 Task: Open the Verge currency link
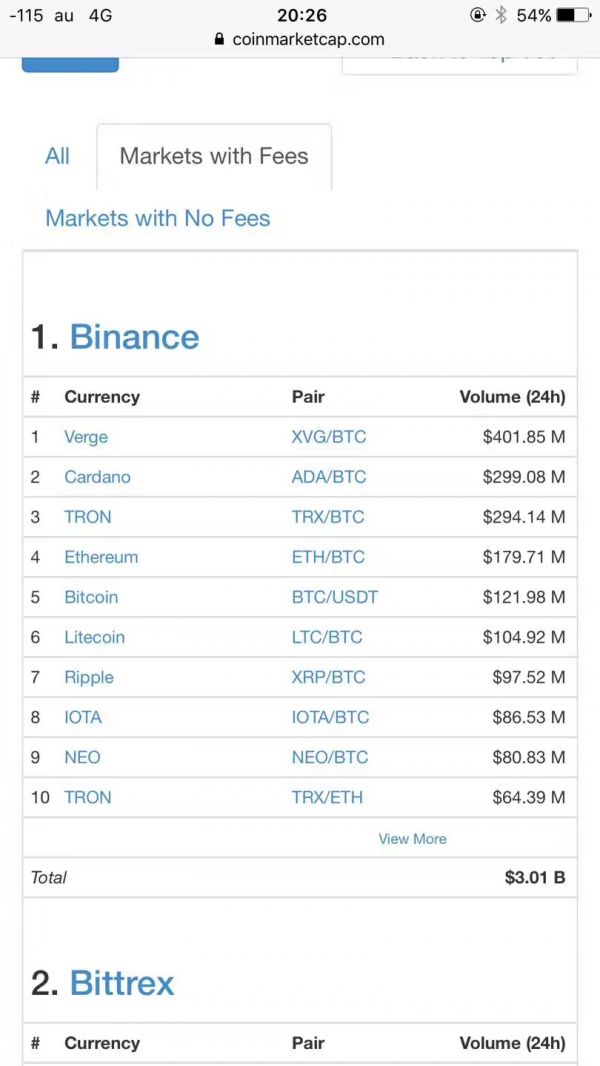pyautogui.click(x=86, y=437)
